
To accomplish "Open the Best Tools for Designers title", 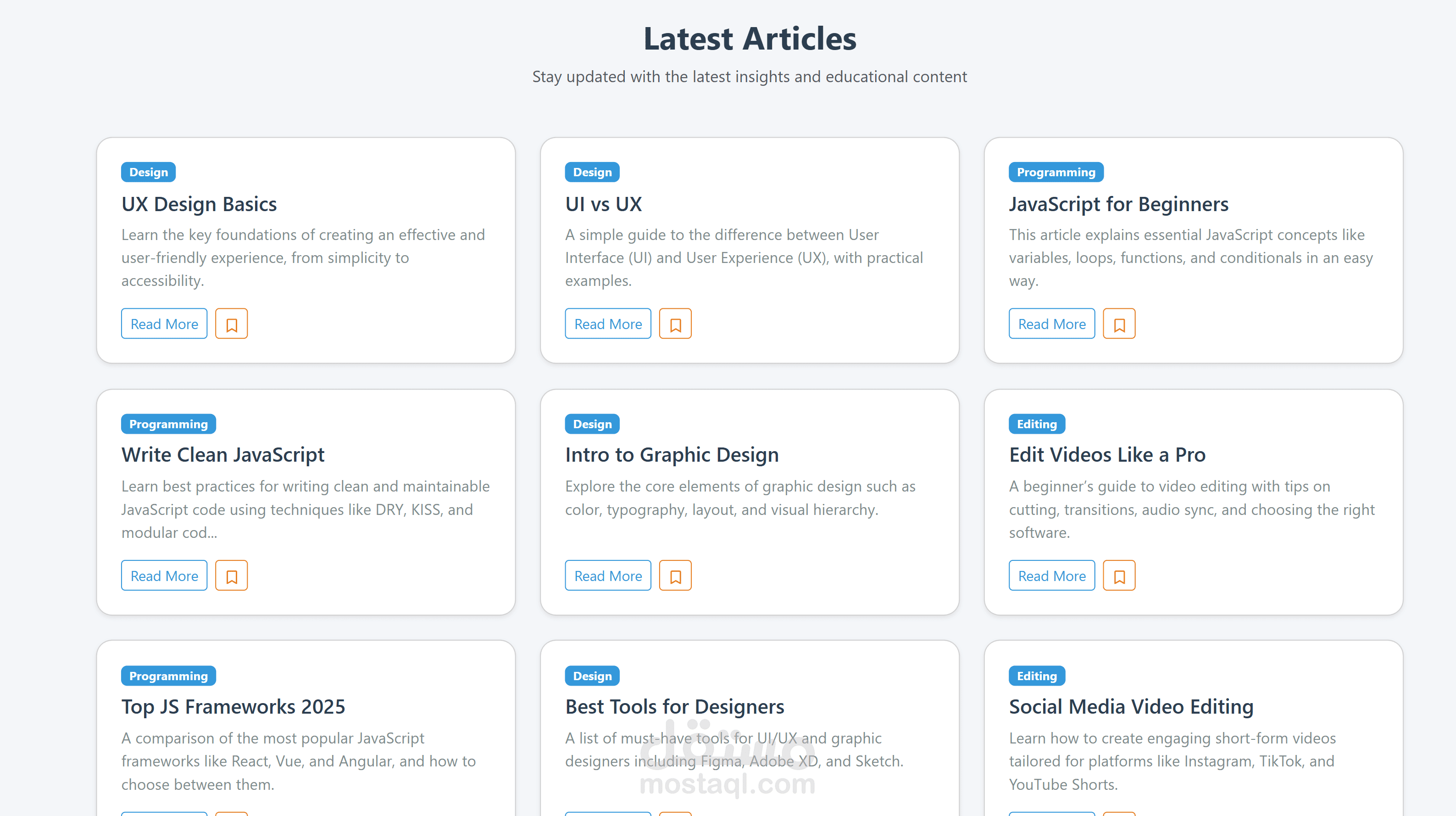I will (674, 707).
